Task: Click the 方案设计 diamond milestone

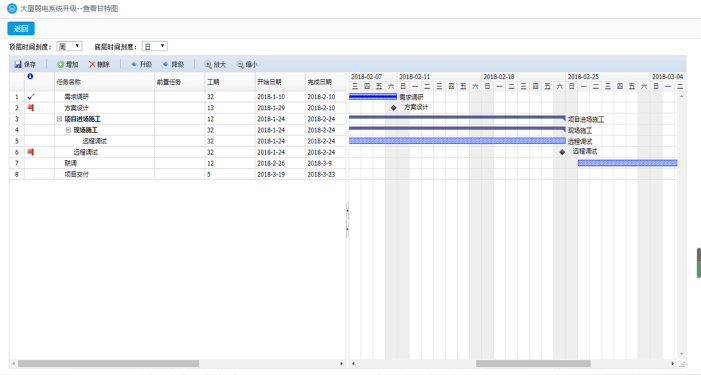Action: tap(393, 108)
